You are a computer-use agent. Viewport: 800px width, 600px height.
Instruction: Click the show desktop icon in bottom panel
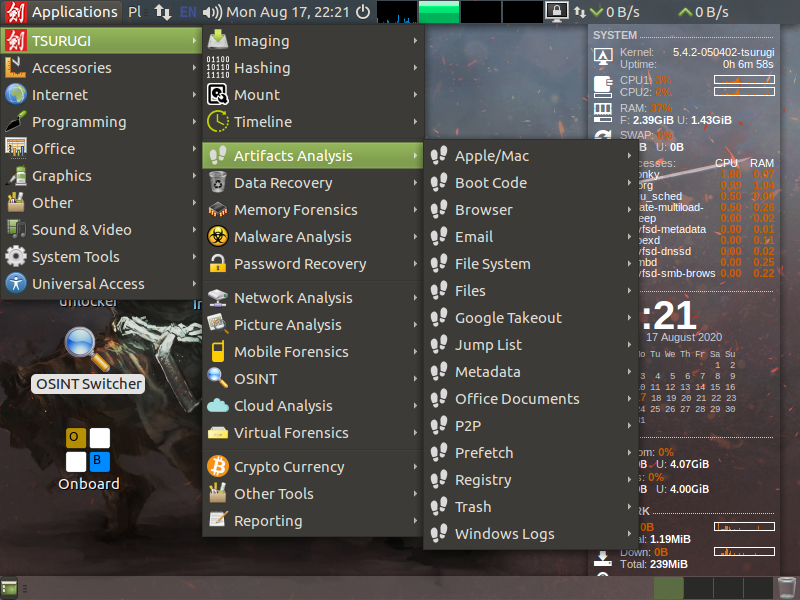(x=9, y=588)
